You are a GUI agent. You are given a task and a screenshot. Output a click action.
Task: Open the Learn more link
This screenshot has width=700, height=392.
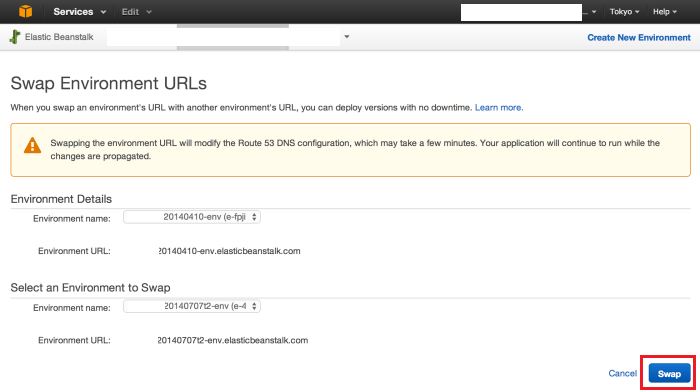coord(499,108)
